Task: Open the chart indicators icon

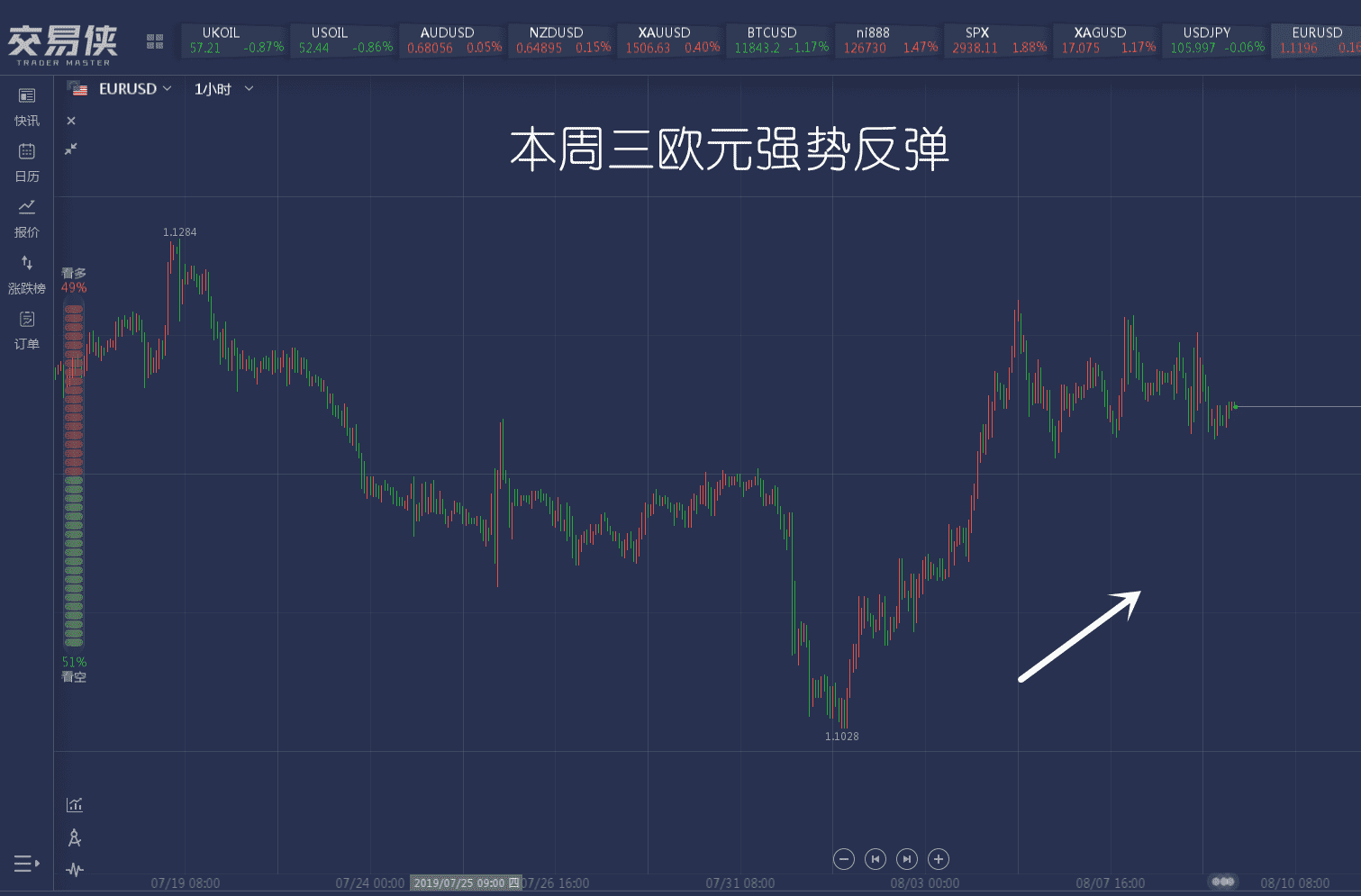Action: 75,804
